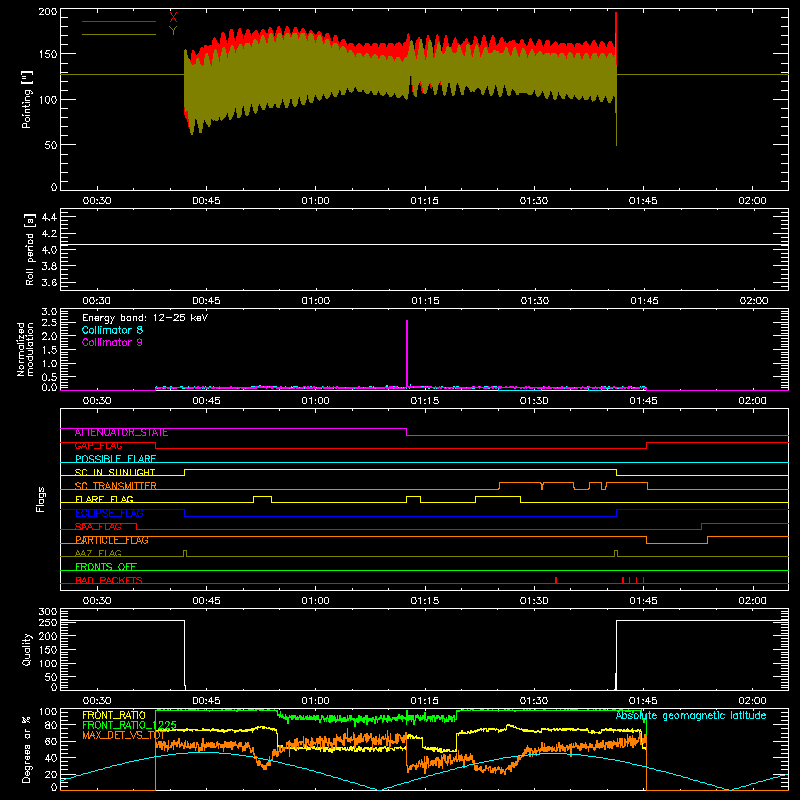Click the 'Pointing' vertical axis title
Image resolution: width=800 pixels, height=800 pixels.
[27, 99]
